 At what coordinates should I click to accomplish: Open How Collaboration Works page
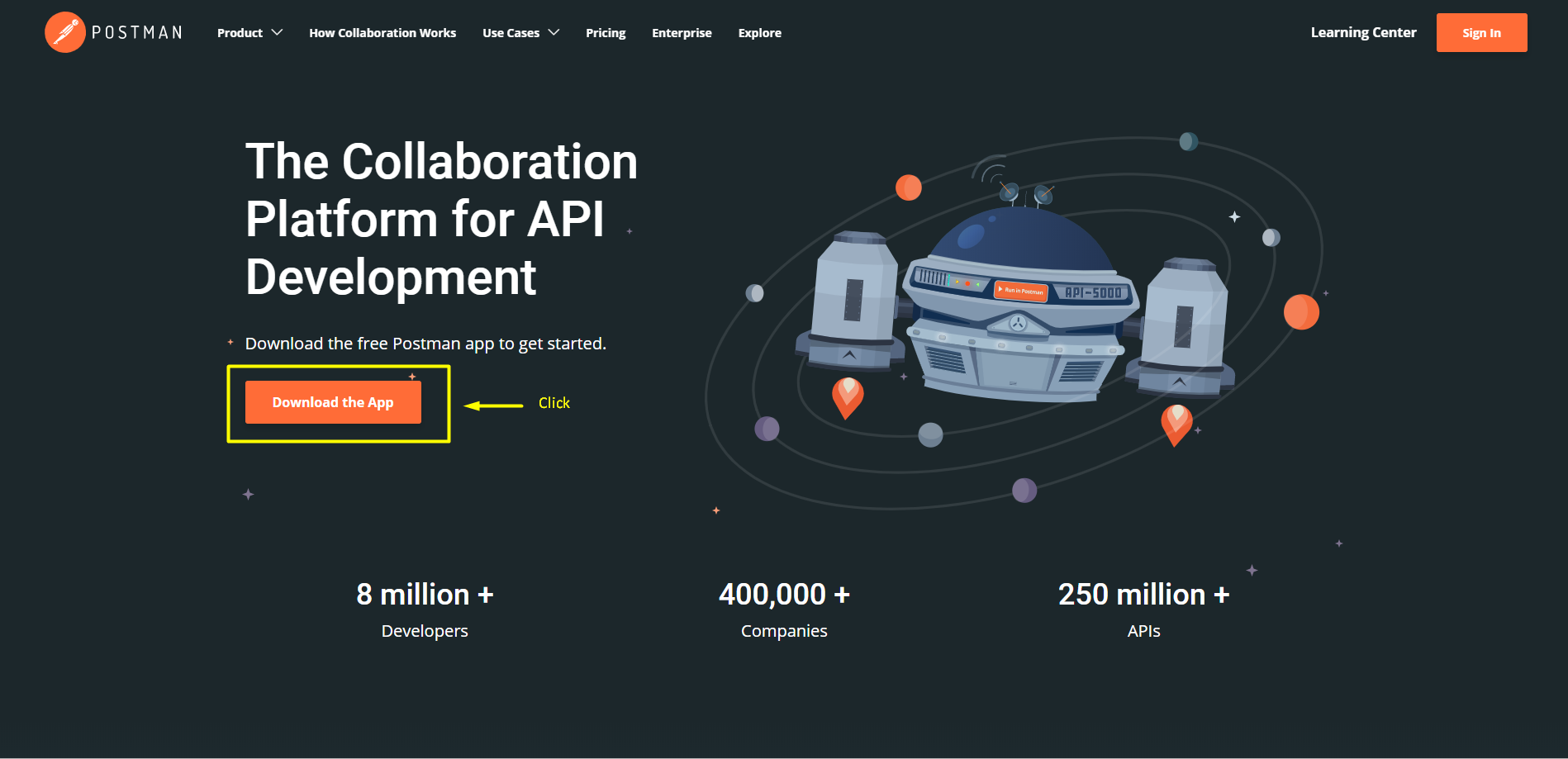pos(382,33)
